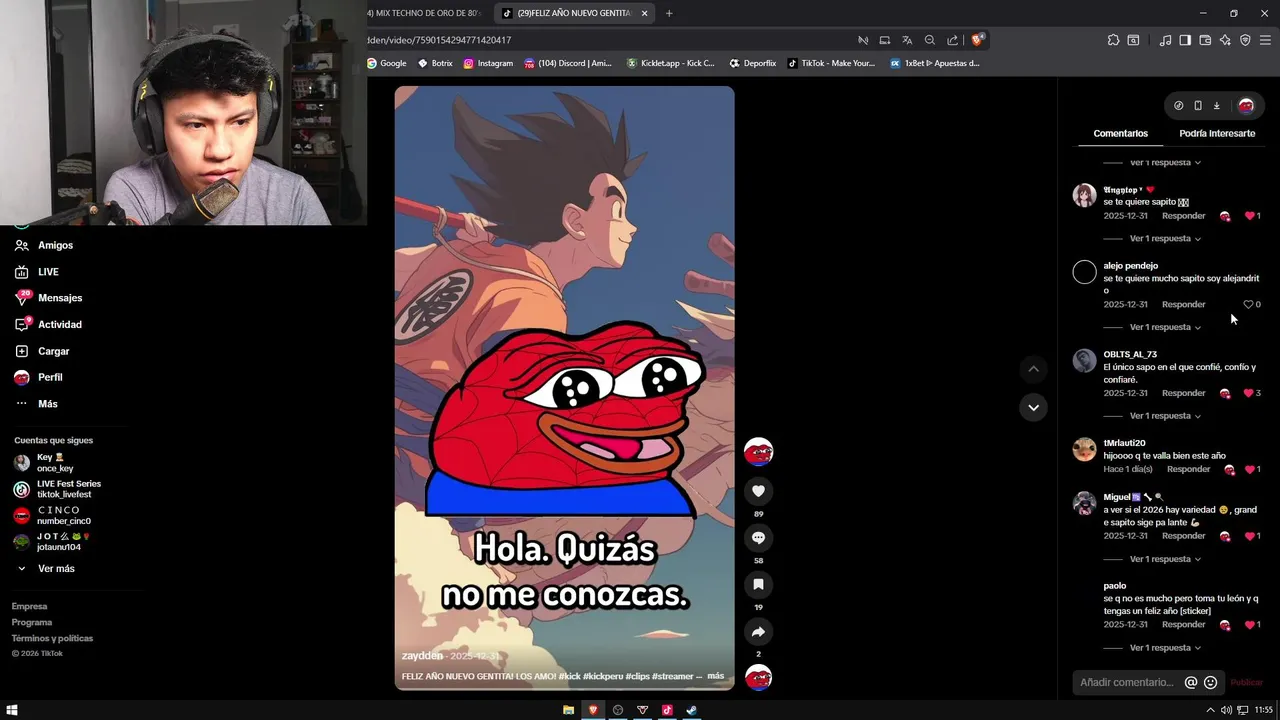Expand Ver 1 respuesta under the Angytop comment
1280x720 pixels.
click(1165, 239)
